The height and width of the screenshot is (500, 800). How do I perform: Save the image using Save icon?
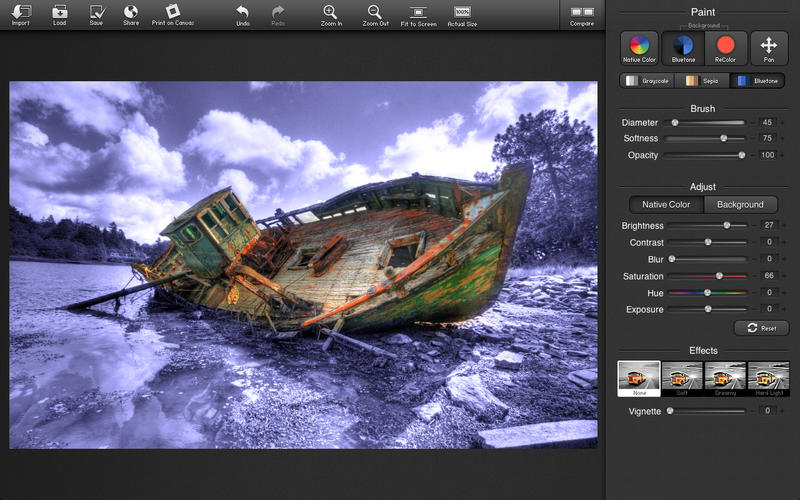(x=96, y=12)
